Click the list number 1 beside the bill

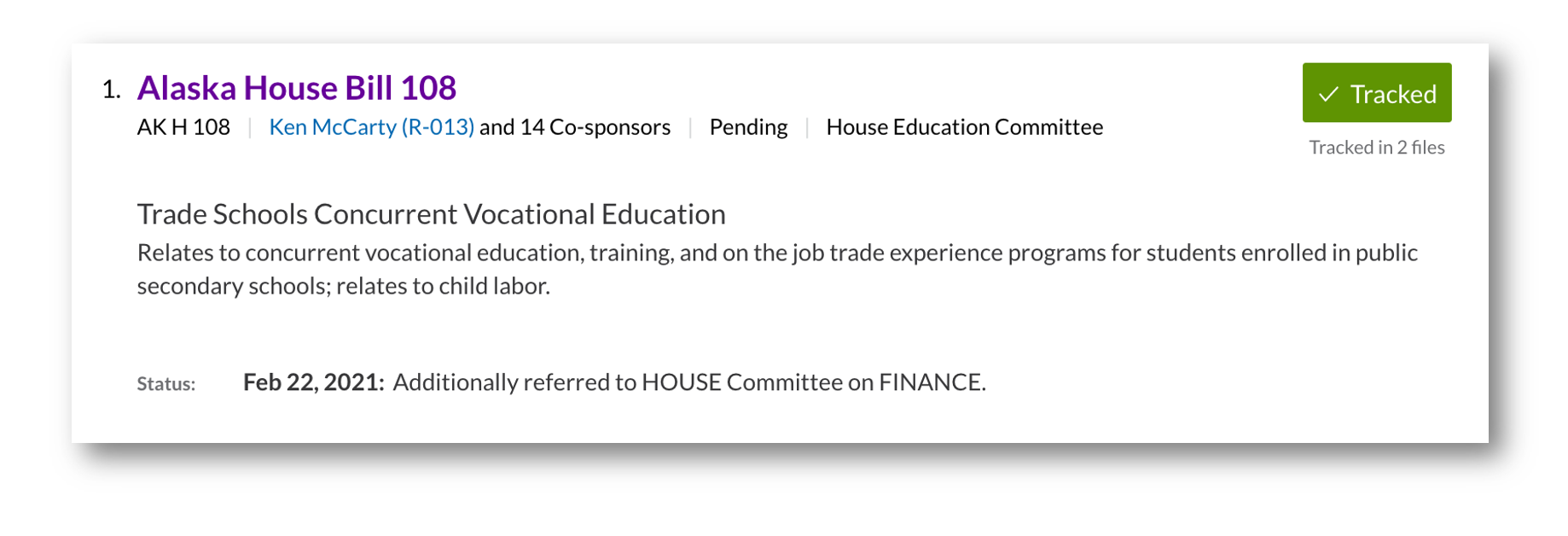click(113, 85)
